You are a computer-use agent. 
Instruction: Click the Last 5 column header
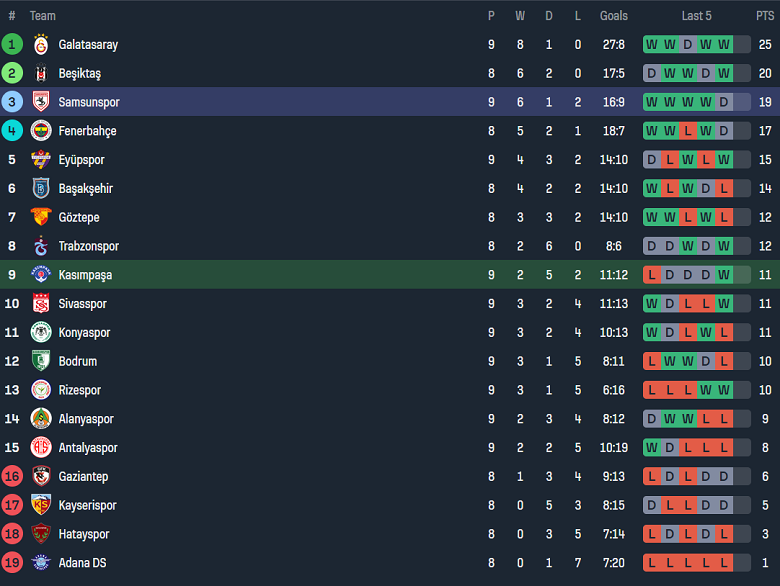[697, 16]
